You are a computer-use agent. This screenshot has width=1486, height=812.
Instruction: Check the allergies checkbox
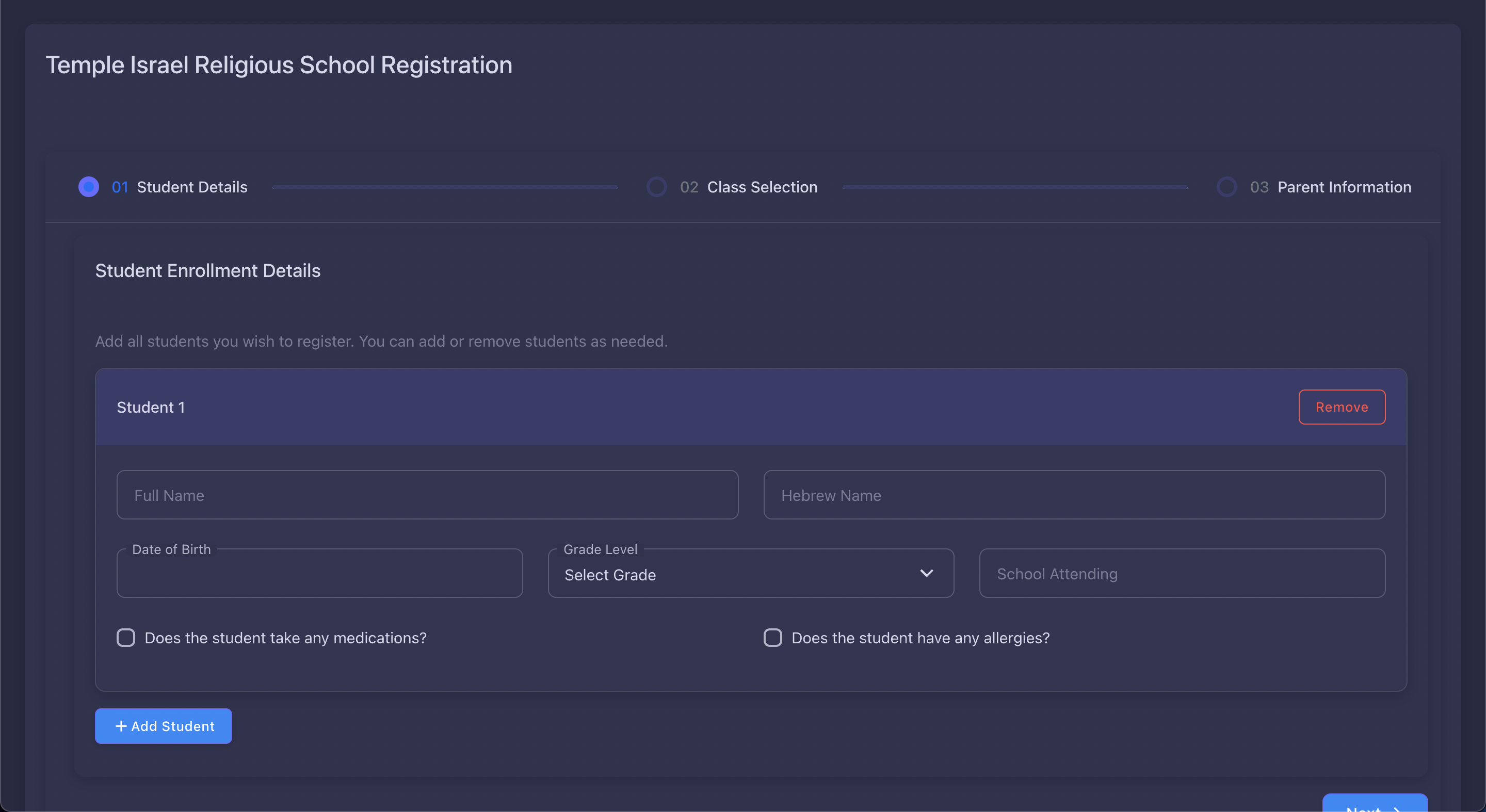click(x=772, y=638)
